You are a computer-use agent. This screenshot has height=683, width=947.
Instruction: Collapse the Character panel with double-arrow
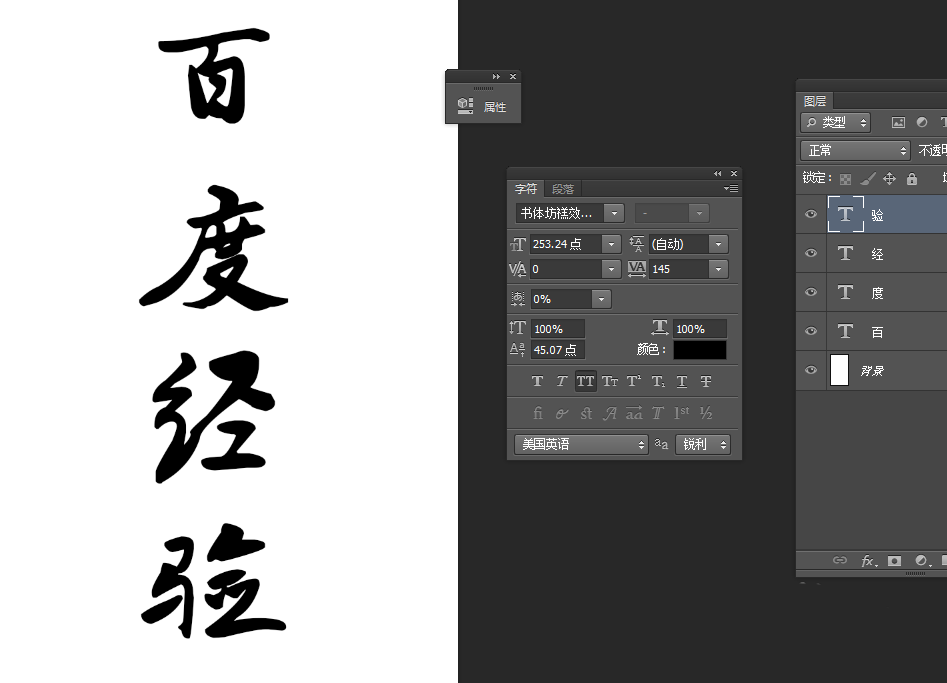[717, 173]
